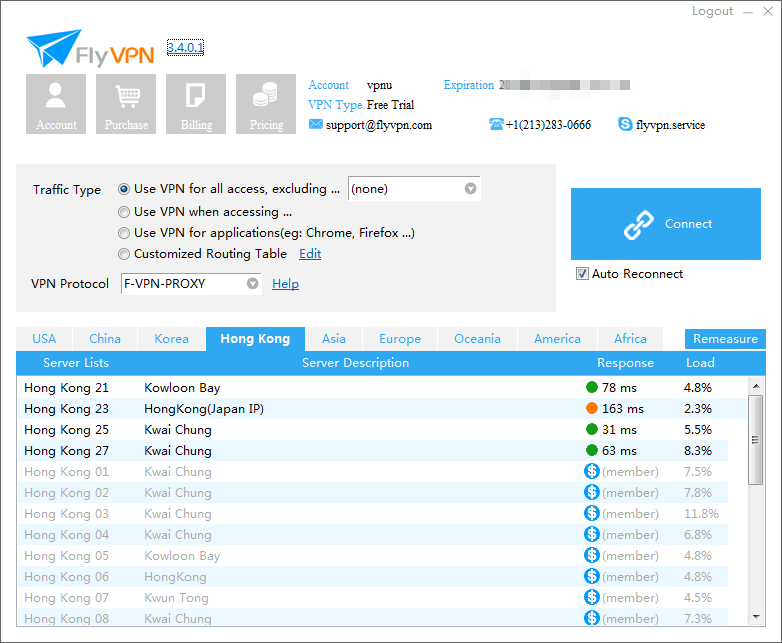The image size is (782, 643).
Task: Switch to the USA server tab
Action: [44, 339]
